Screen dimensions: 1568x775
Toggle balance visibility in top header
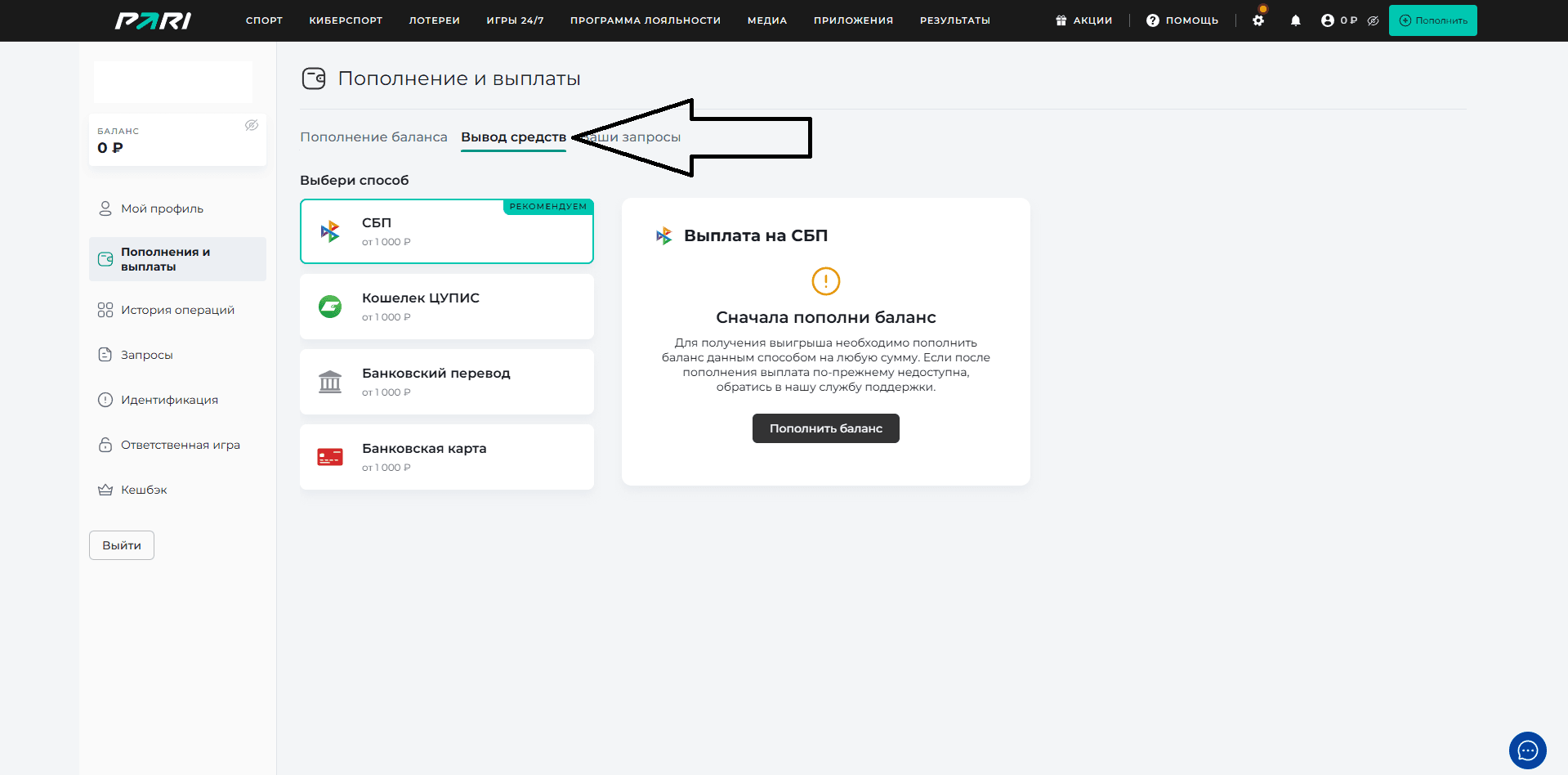[x=1373, y=20]
